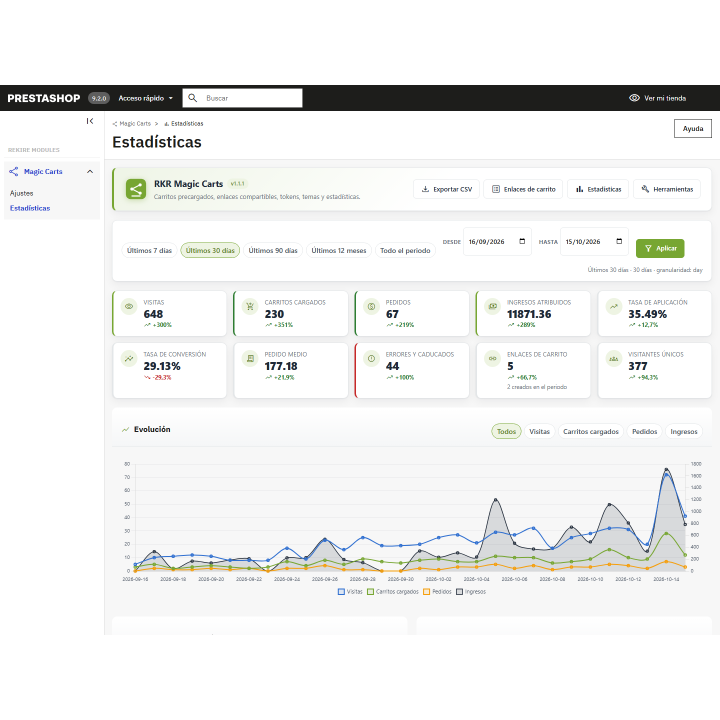Select Últimos 12 meses period
This screenshot has width=720, height=720.
pyautogui.click(x=339, y=250)
